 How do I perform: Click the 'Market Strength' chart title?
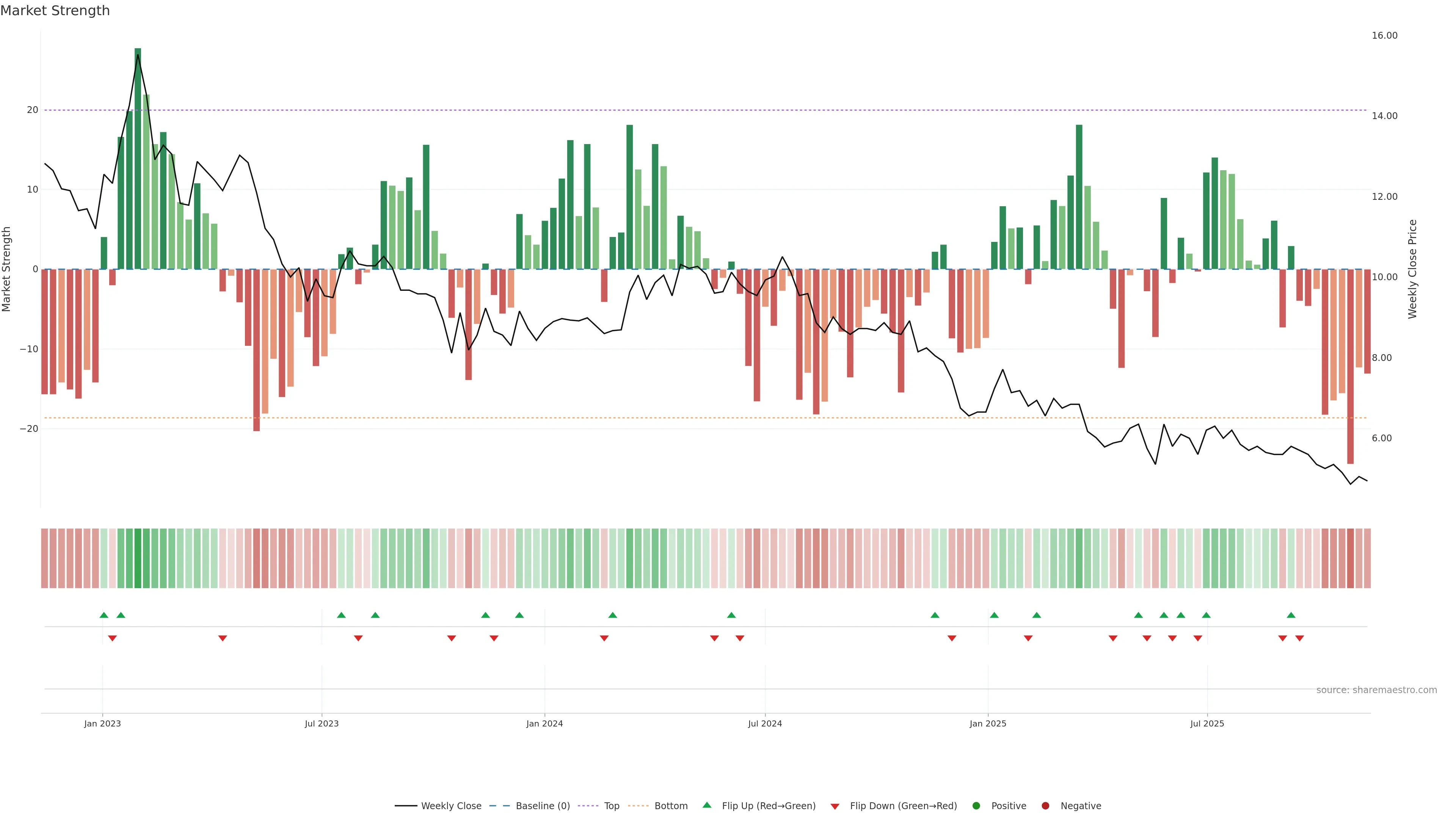pos(55,11)
